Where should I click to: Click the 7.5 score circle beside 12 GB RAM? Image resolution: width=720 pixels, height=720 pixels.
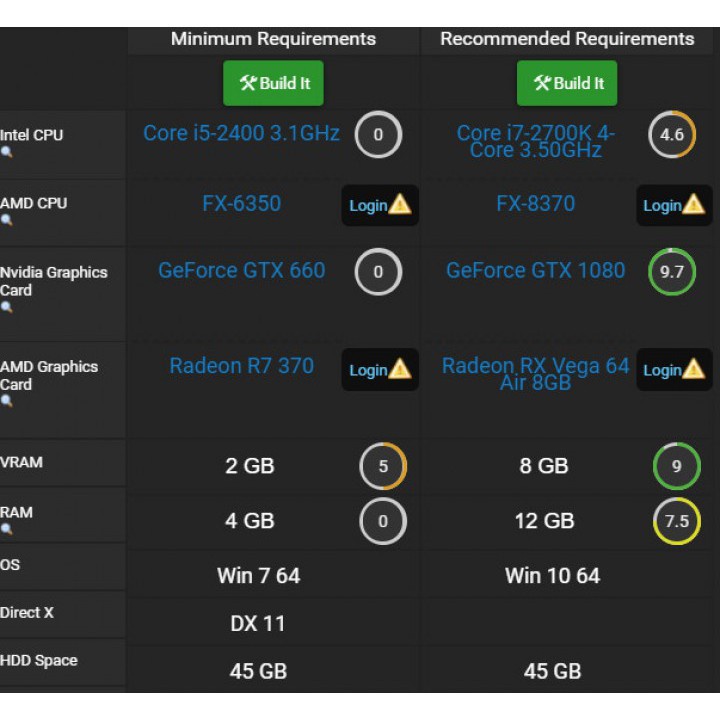coord(677,521)
